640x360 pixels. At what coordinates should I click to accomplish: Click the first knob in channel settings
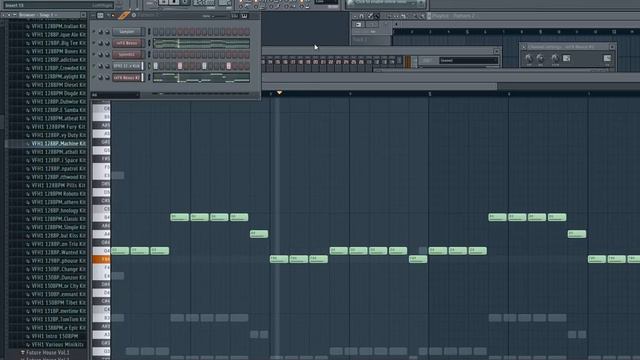529,58
